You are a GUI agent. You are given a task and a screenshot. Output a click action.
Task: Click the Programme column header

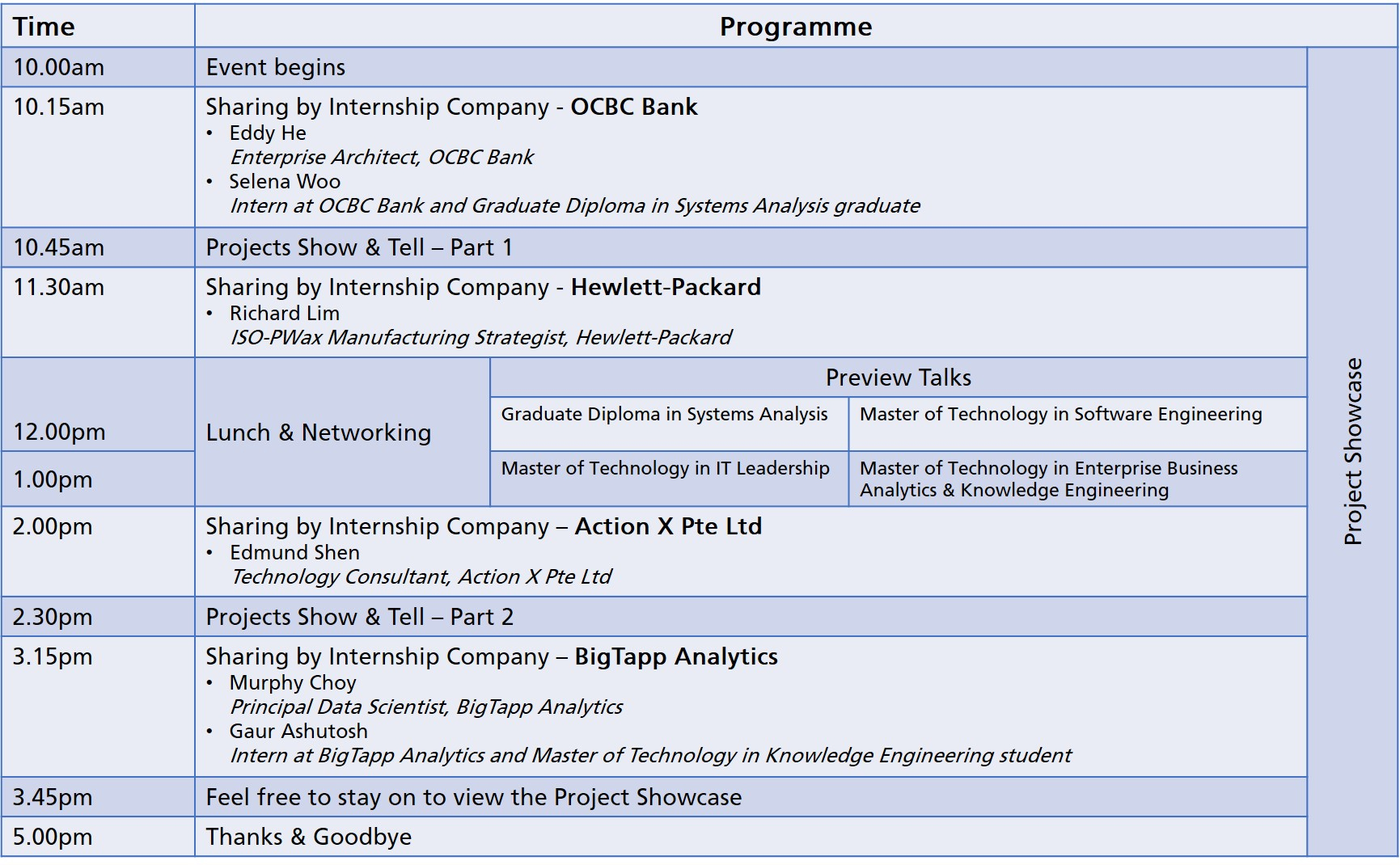[x=796, y=26]
